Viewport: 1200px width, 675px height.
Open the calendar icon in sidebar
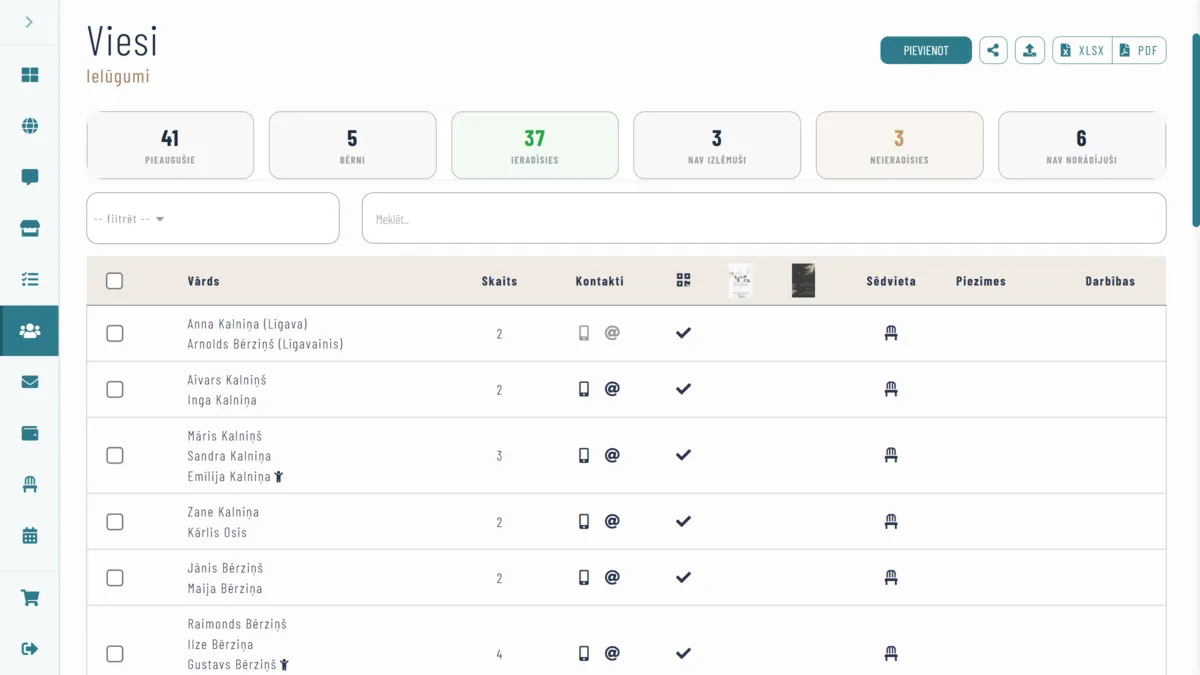[30, 536]
